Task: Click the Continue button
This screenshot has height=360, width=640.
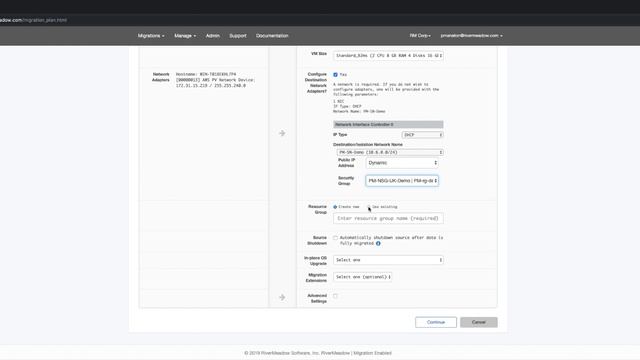Action: click(x=436, y=322)
